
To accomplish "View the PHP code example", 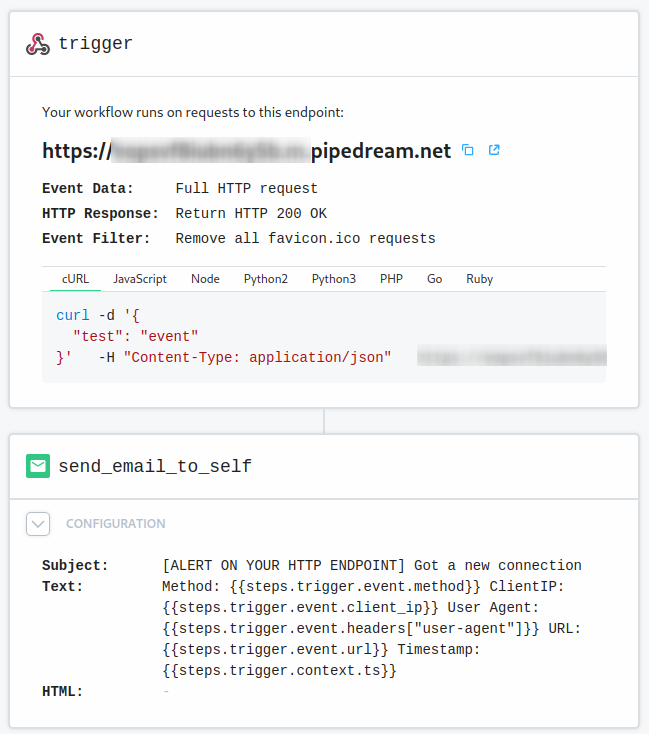I will [391, 279].
